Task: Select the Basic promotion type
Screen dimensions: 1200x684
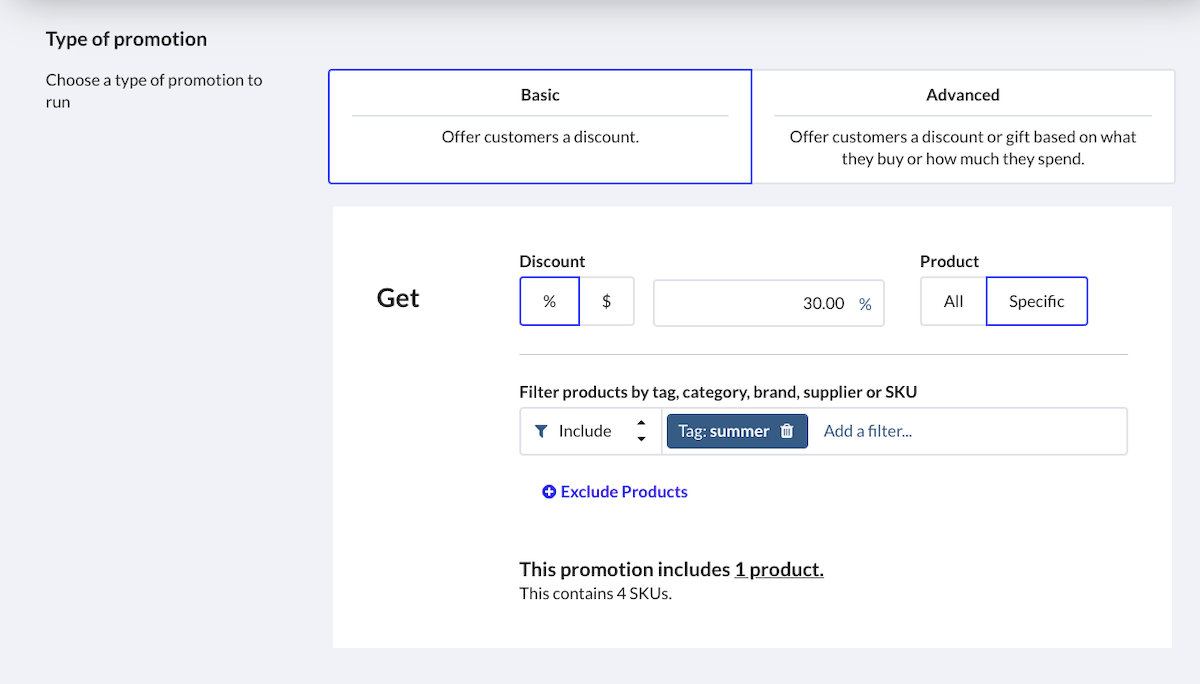Action: (540, 126)
